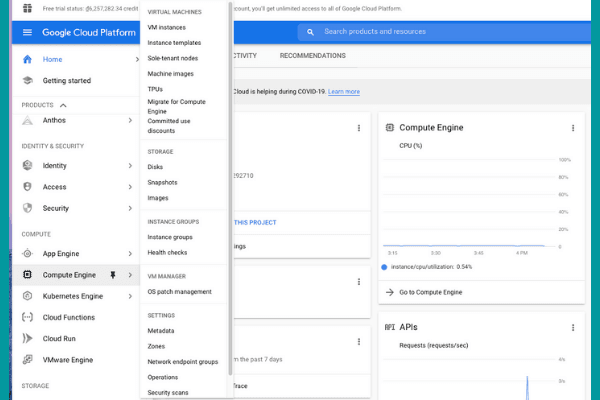
Task: Click the Security shield icon
Action: coord(27,208)
